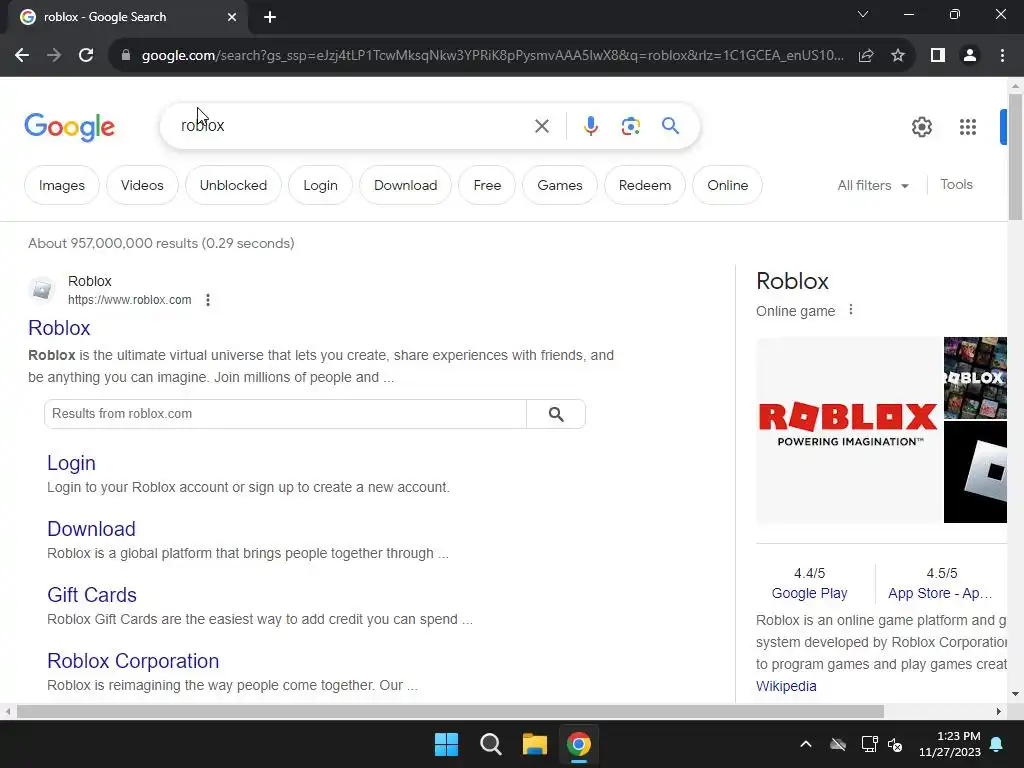Select the Login filter chip
Screen dimensions: 1024x768
point(321,185)
